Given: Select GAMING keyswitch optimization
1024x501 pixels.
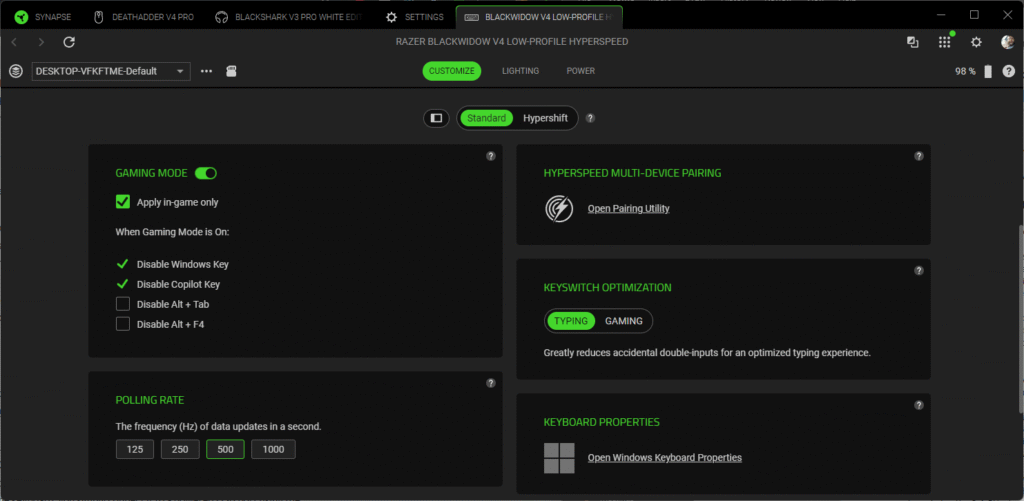Looking at the screenshot, I should click(624, 321).
